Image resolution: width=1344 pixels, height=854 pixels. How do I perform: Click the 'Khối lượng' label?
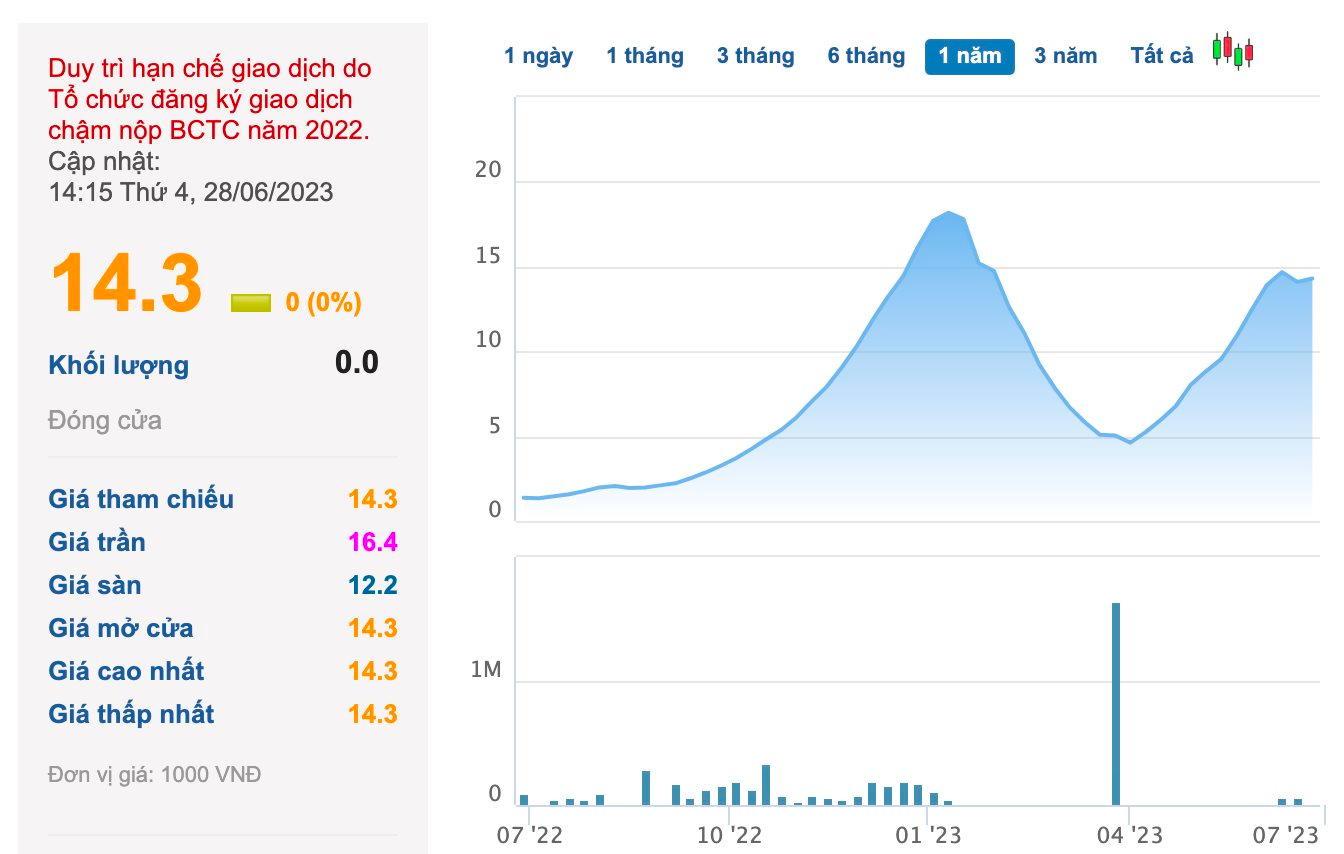coord(118,365)
